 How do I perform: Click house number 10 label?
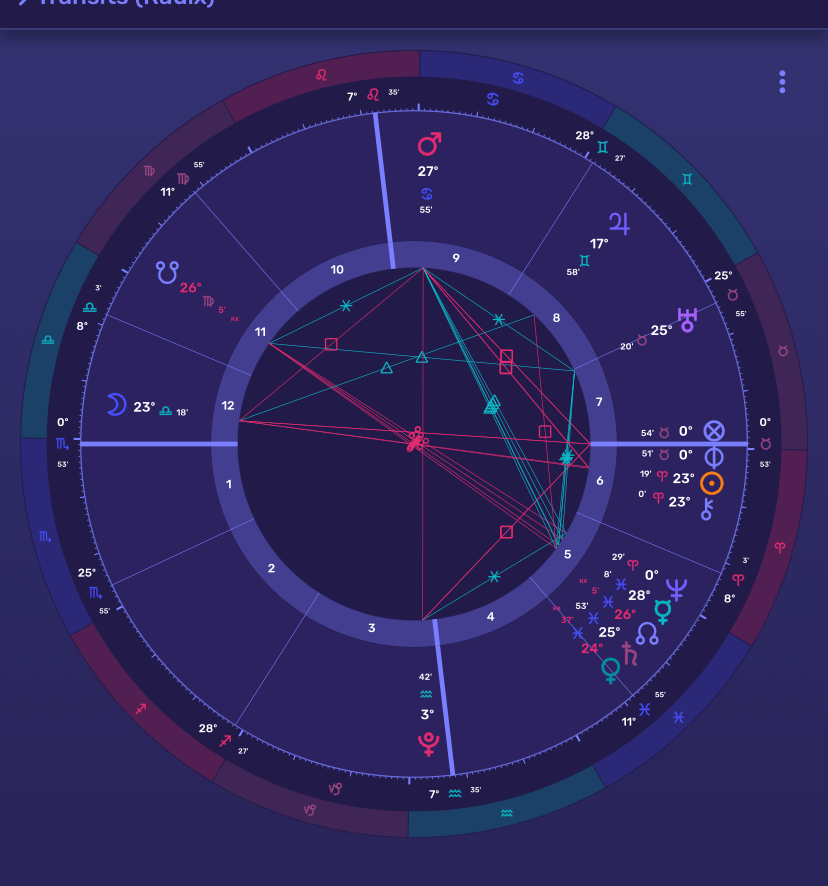pyautogui.click(x=337, y=270)
